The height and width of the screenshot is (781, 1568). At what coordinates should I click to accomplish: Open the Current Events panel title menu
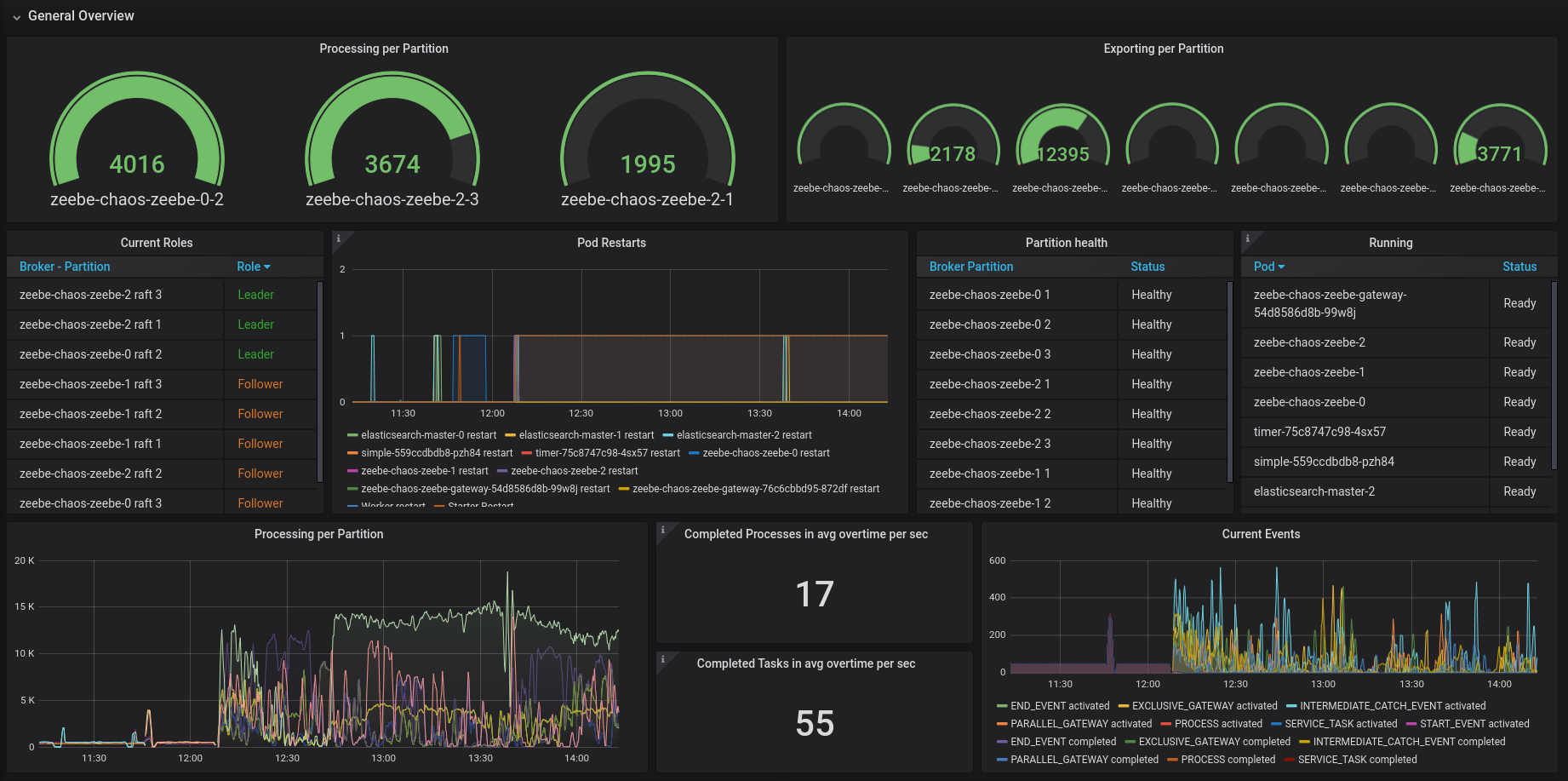[1261, 534]
